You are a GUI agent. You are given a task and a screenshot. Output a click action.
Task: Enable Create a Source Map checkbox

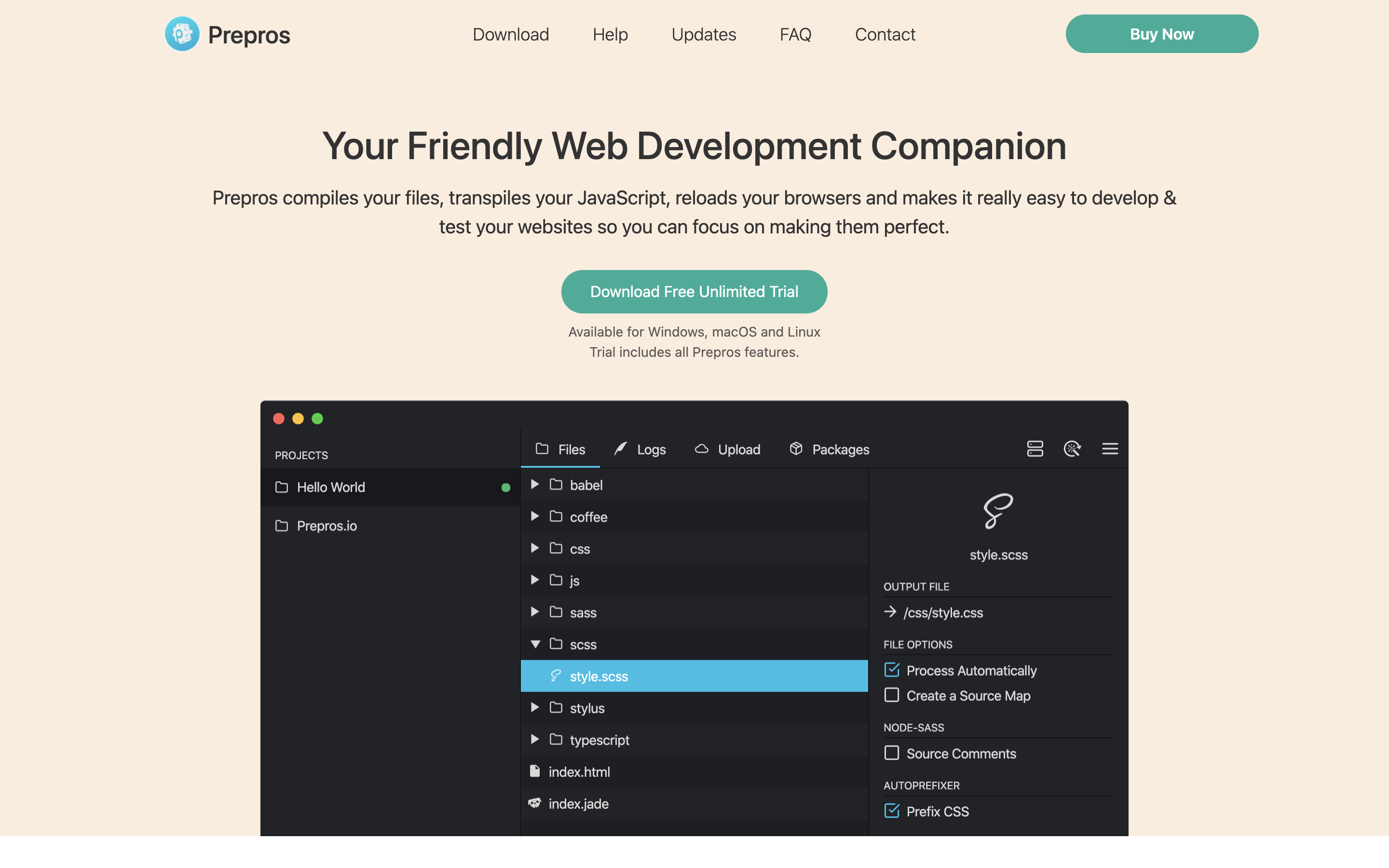[891, 695]
